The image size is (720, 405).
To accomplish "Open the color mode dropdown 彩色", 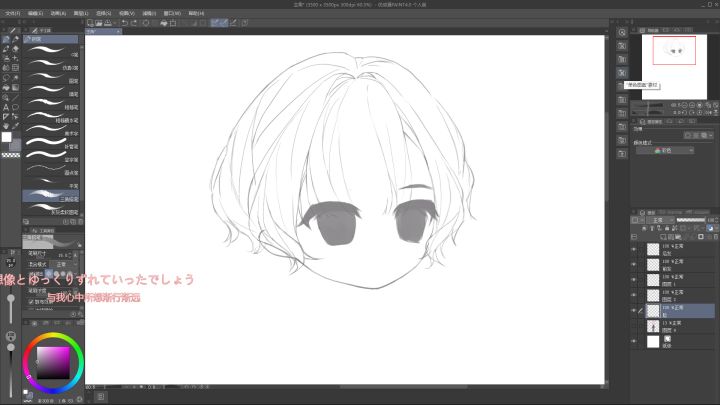I will point(664,151).
